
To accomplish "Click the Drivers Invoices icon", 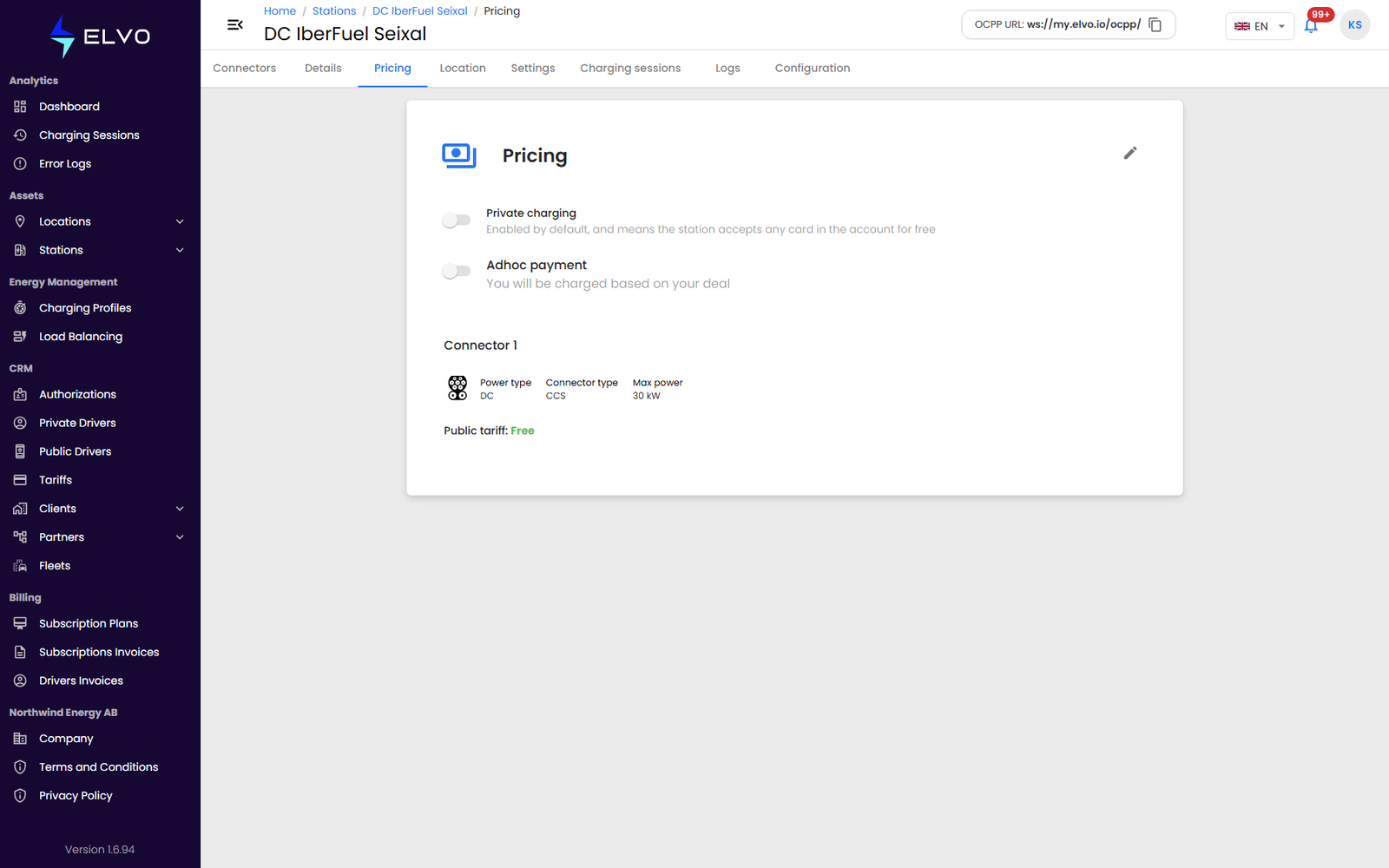I will click(20, 681).
